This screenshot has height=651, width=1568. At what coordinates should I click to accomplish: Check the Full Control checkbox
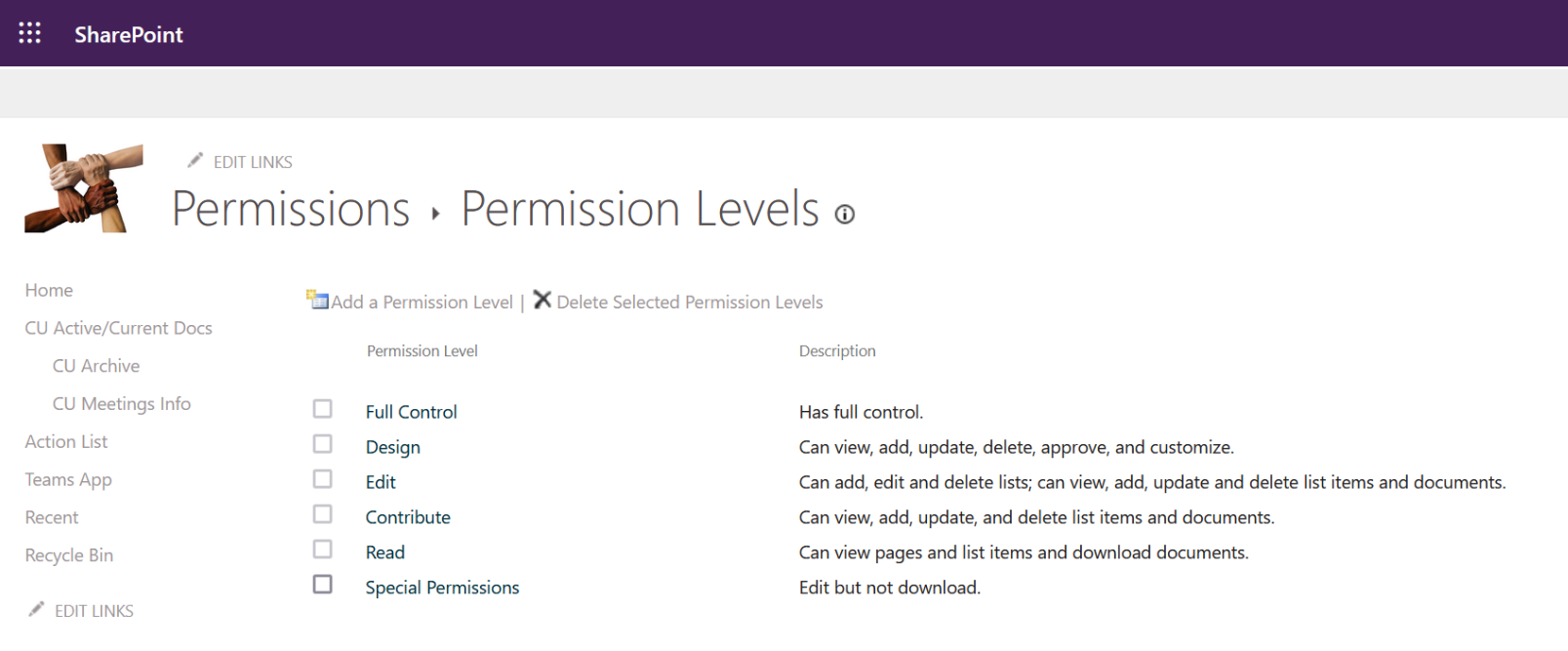click(323, 409)
